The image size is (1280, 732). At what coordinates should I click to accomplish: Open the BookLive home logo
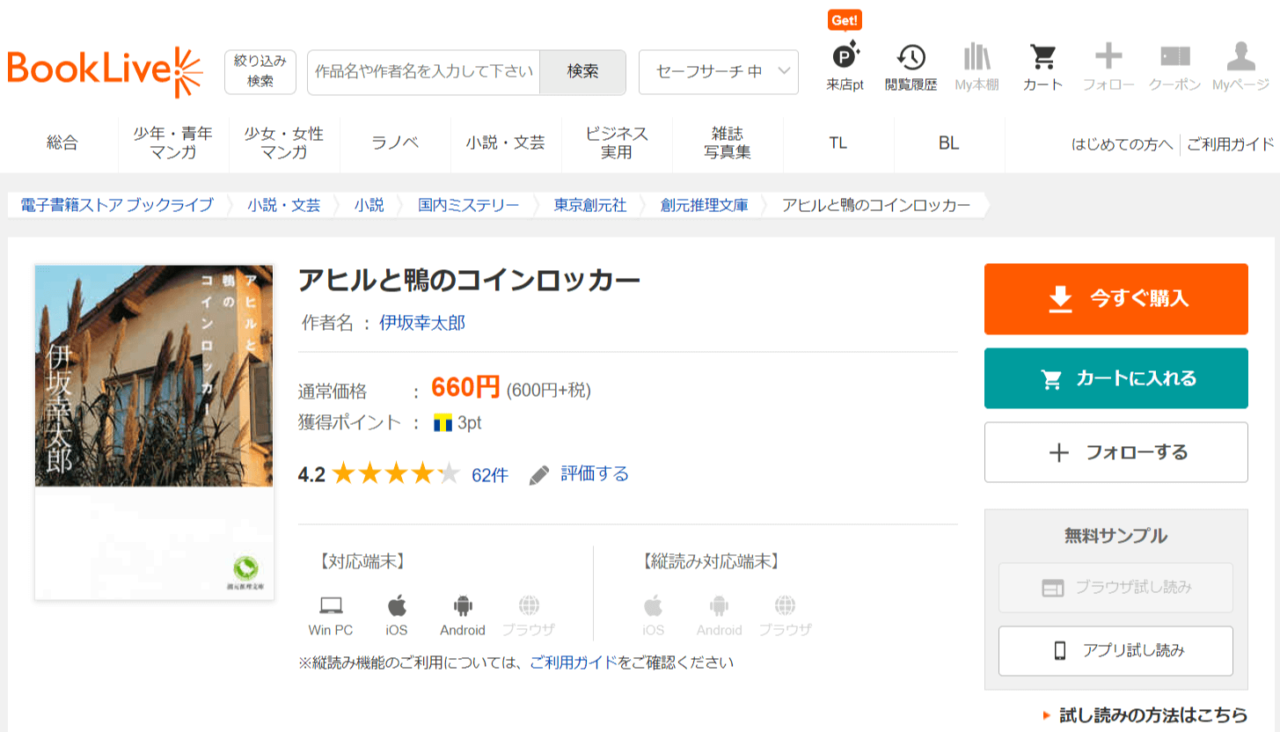[x=105, y=72]
